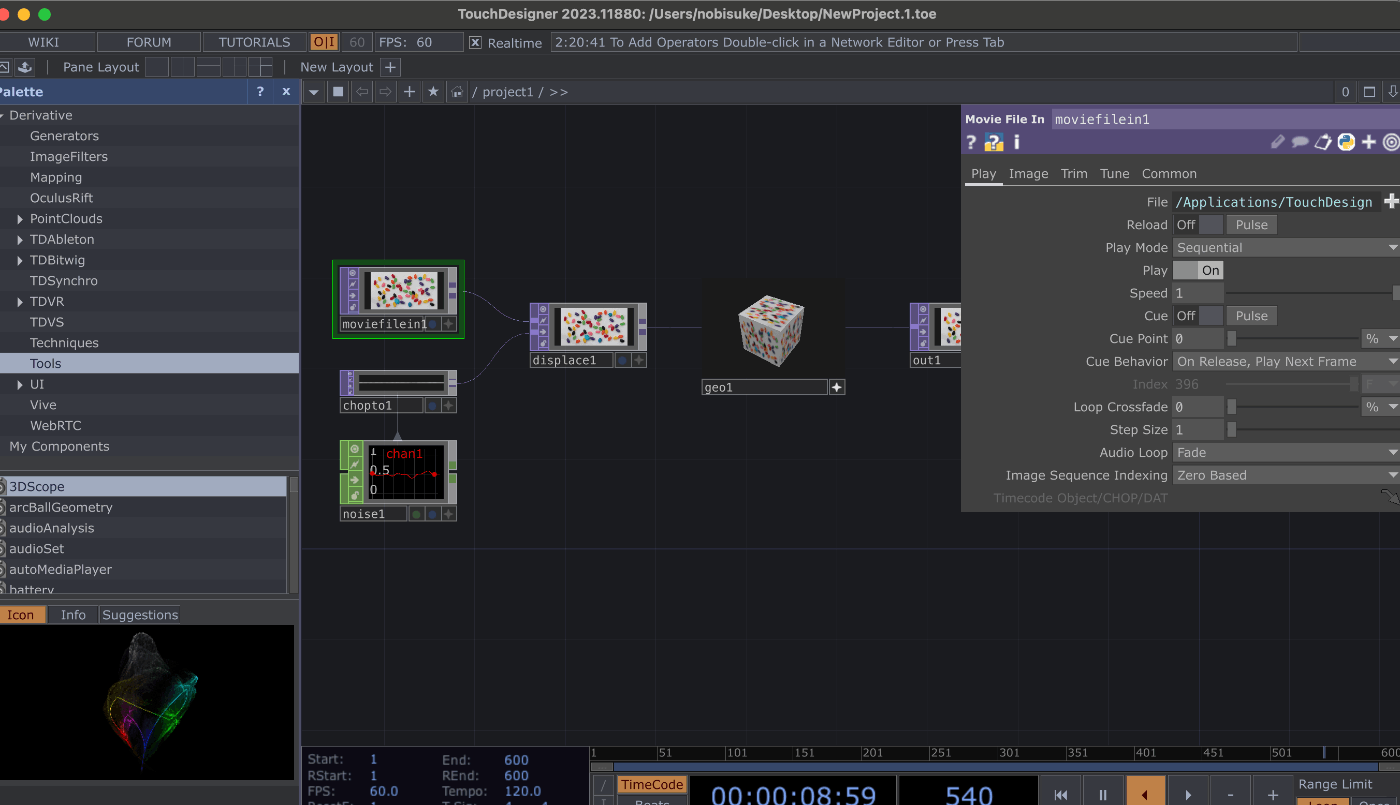
Task: Toggle blue display flag on chopto1 node
Action: pos(432,405)
